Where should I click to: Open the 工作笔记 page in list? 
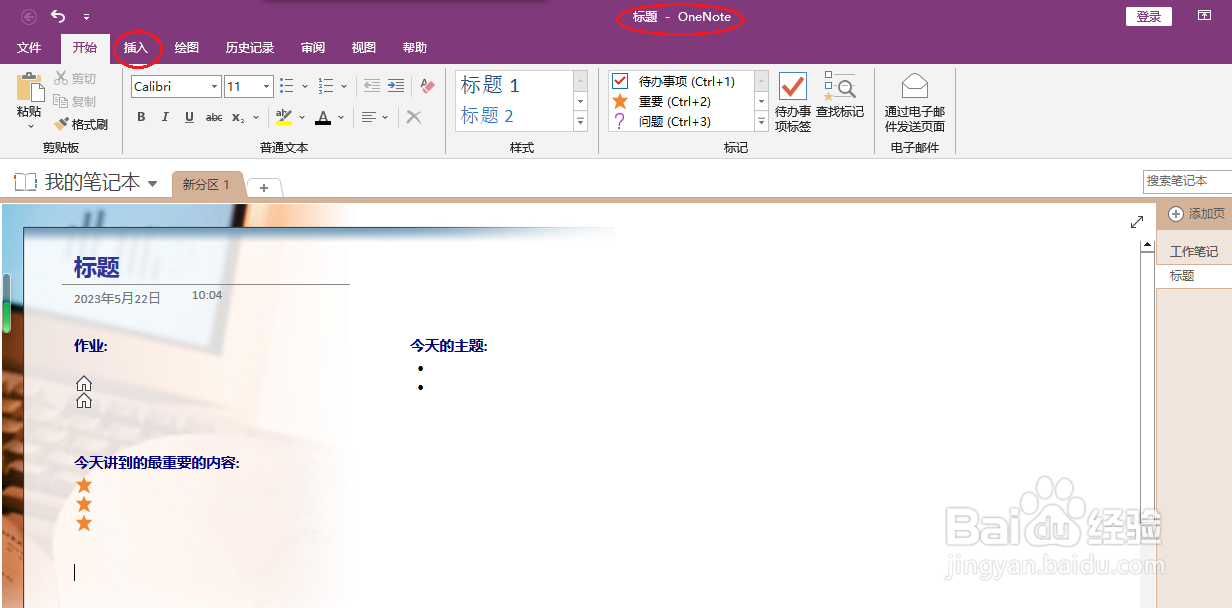1194,252
